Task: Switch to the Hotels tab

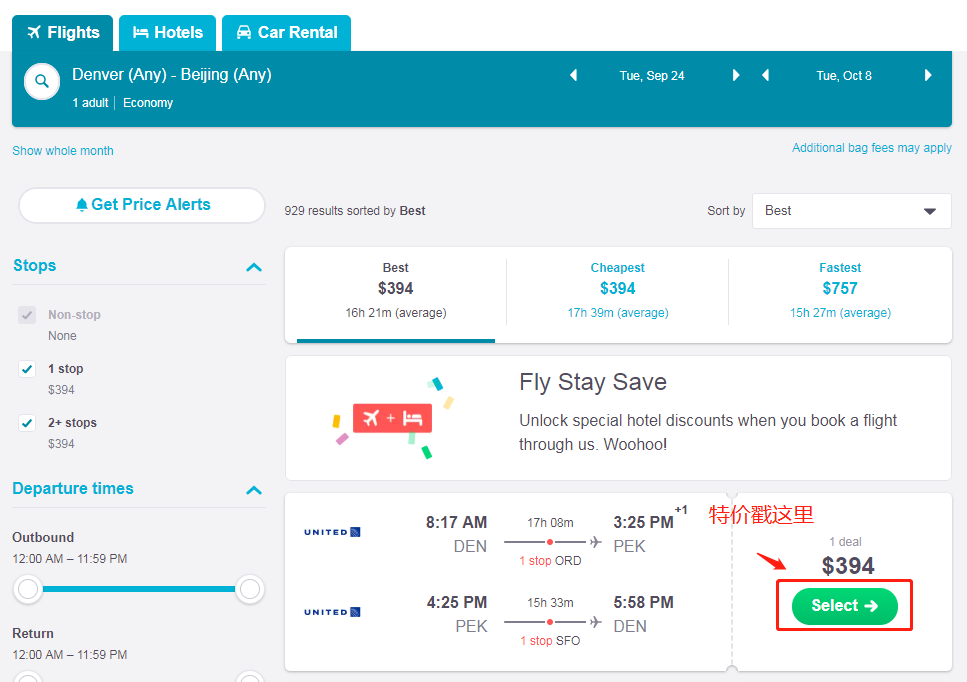Action: pos(168,33)
